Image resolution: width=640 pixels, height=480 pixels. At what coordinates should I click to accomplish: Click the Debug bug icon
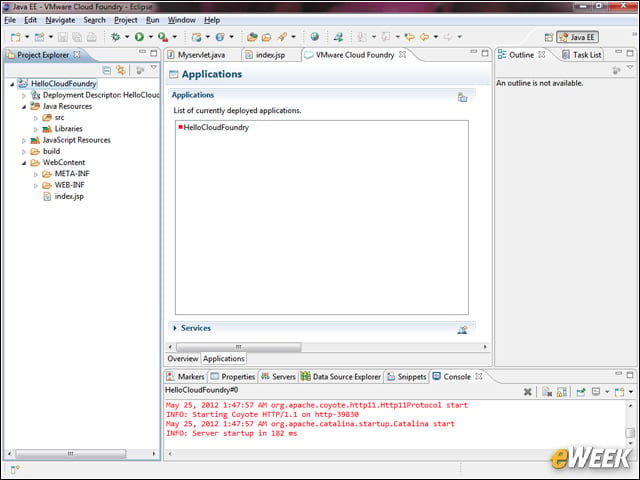(116, 37)
